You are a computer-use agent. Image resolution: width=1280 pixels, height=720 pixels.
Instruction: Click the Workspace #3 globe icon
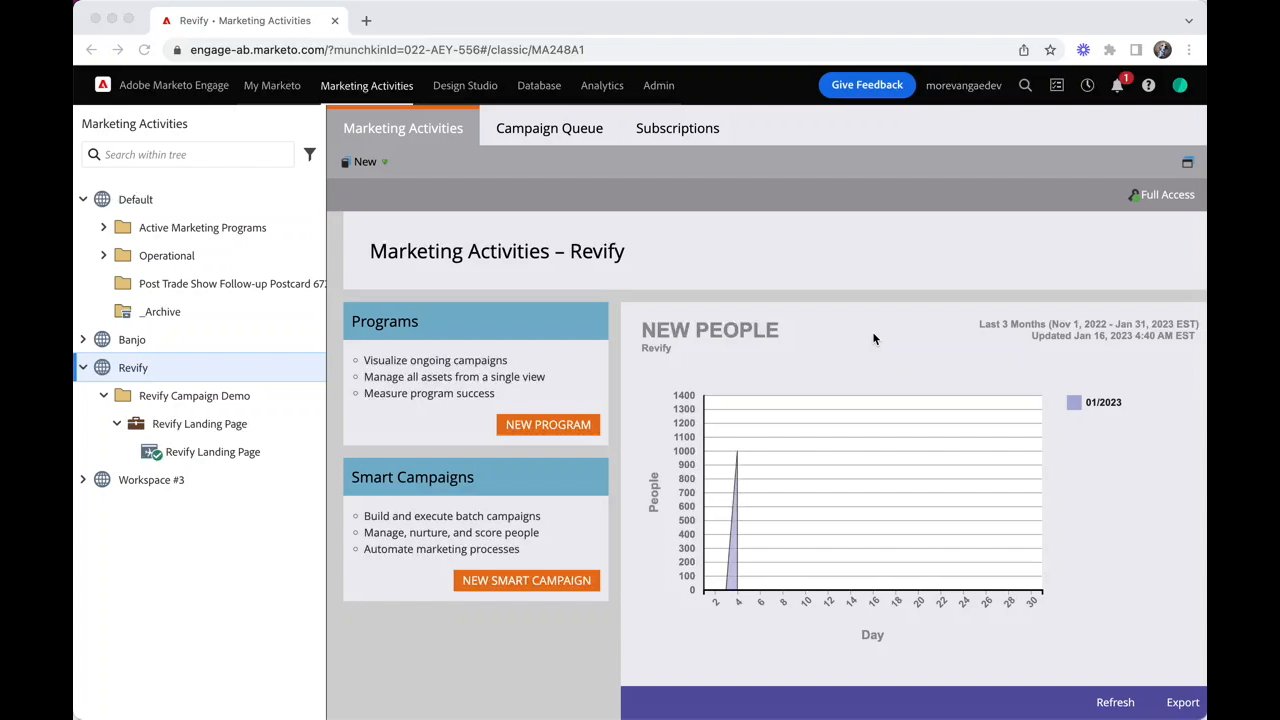102,479
